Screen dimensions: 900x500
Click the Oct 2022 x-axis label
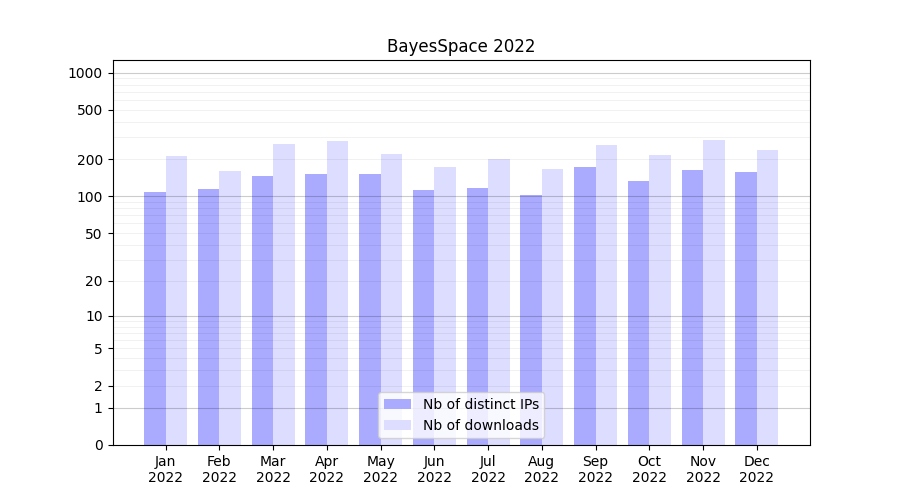(649, 469)
